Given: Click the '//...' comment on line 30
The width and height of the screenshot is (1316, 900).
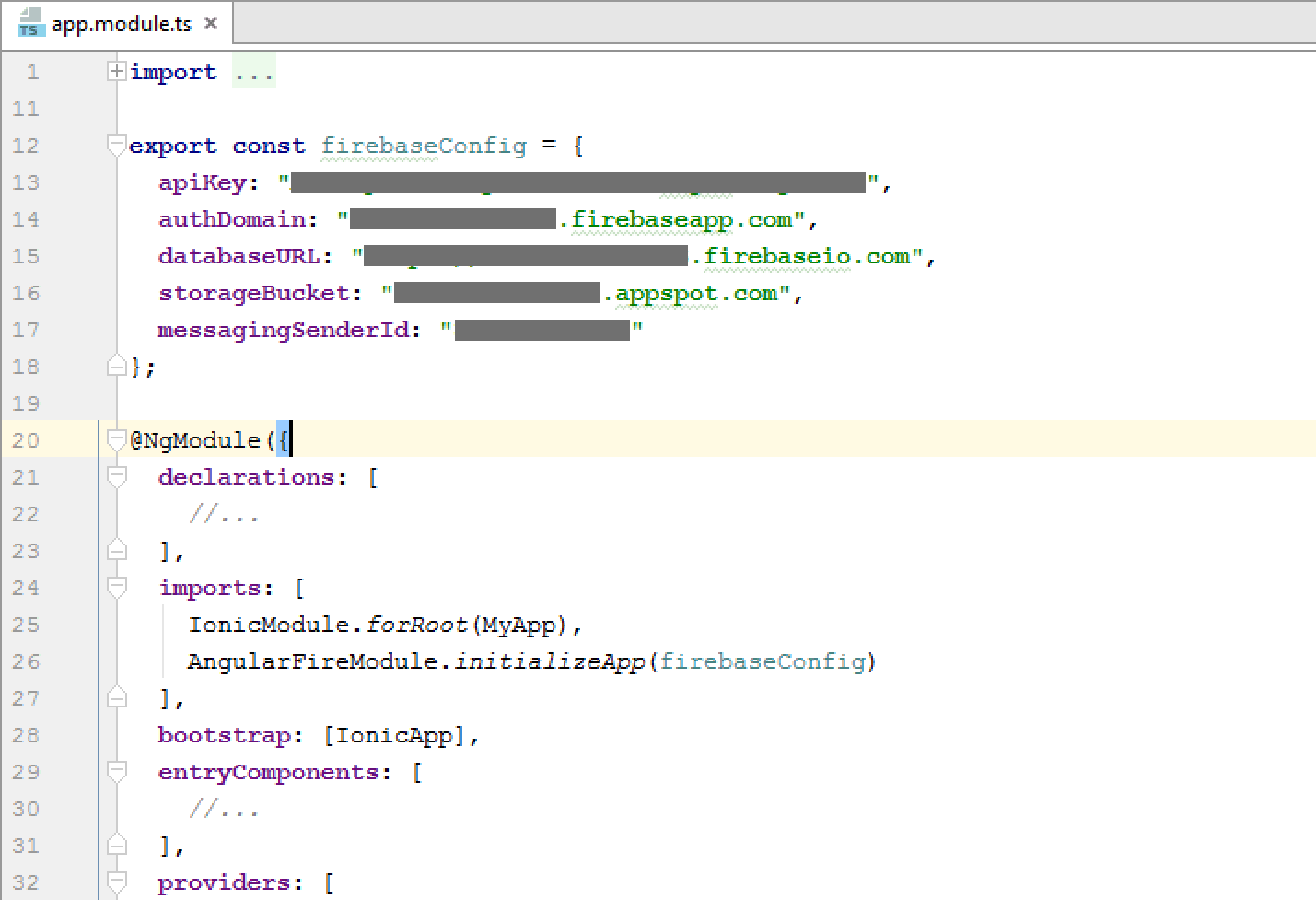Looking at the screenshot, I should click(224, 809).
